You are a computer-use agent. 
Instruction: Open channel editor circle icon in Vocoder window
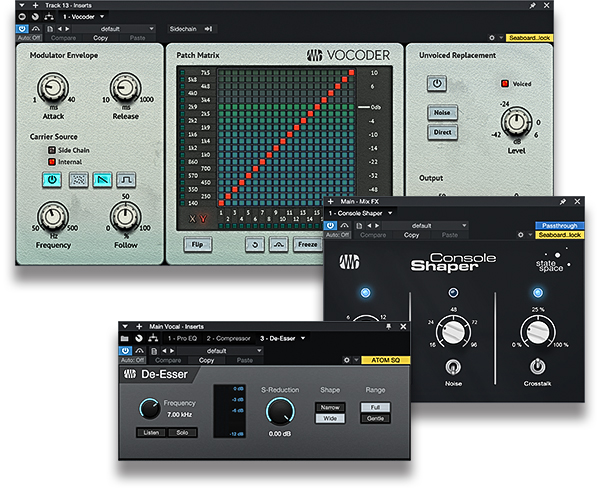pos(22,16)
